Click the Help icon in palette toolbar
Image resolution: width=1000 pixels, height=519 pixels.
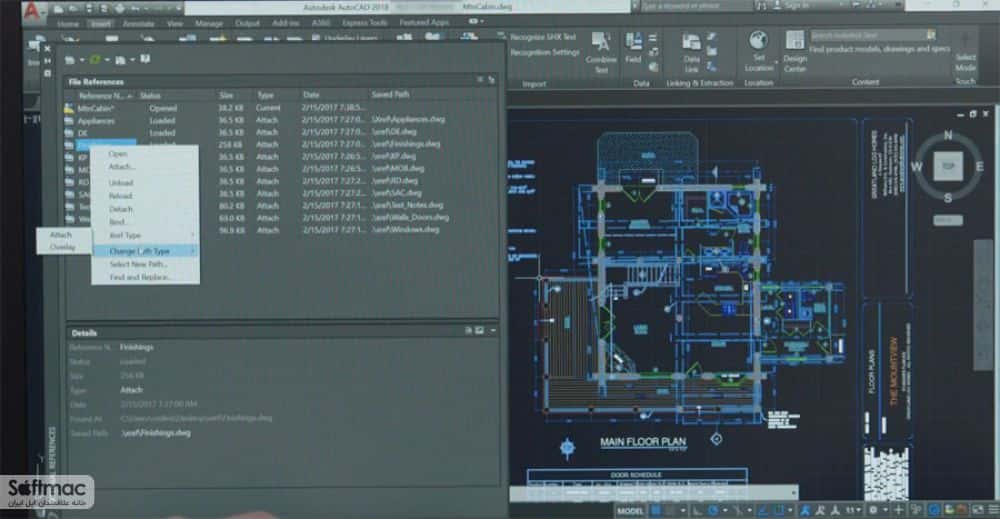click(x=145, y=59)
